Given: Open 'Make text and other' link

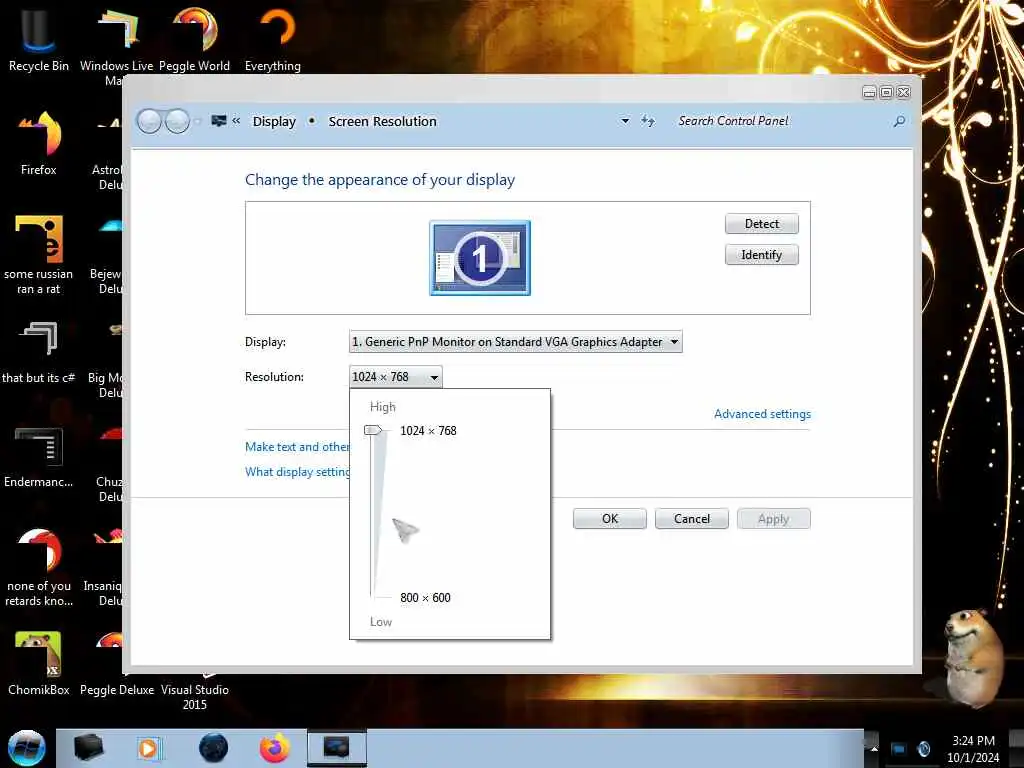Looking at the screenshot, I should pyautogui.click(x=297, y=447).
